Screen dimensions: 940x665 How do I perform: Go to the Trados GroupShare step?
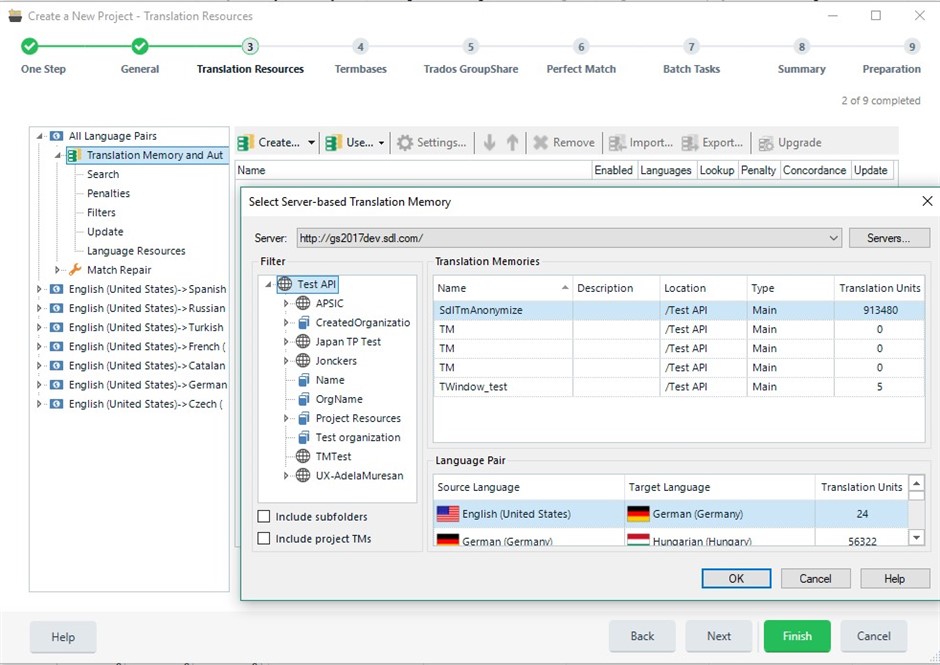tap(471, 57)
